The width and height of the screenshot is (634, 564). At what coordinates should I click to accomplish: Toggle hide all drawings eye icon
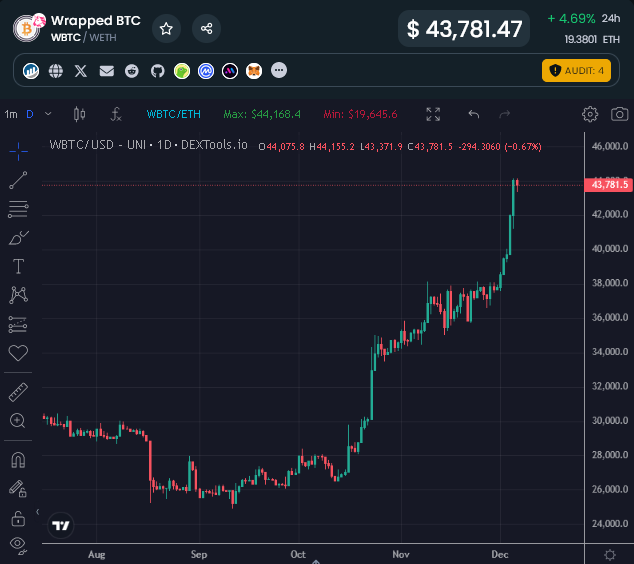tap(18, 545)
